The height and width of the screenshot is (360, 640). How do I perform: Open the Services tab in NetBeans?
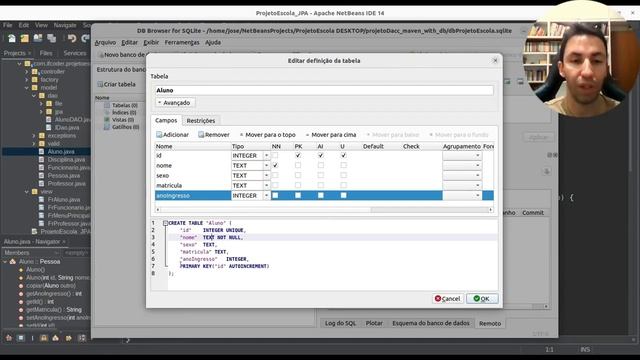coord(75,53)
